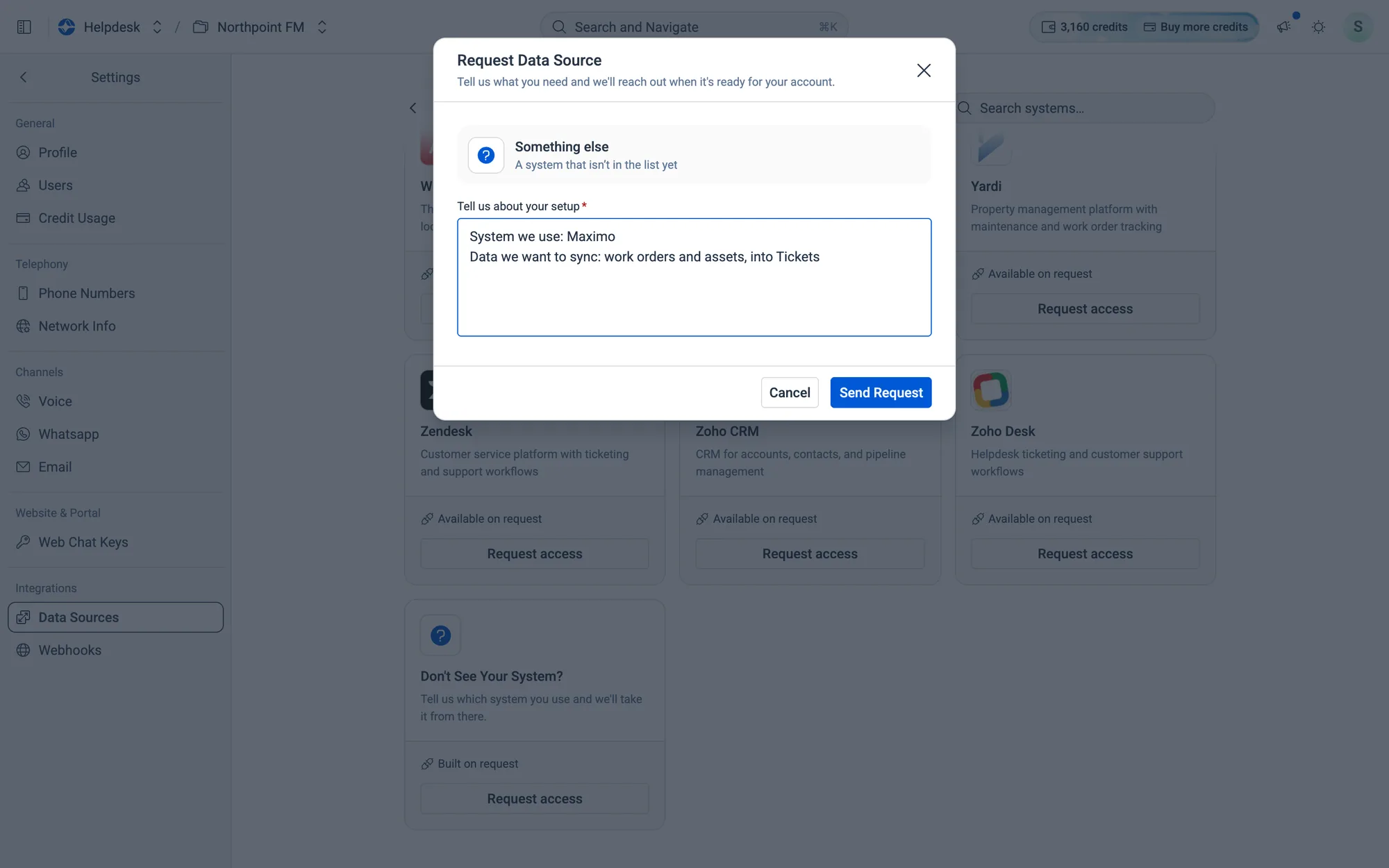Open Whatsapp channel settings
Image resolution: width=1389 pixels, height=868 pixels.
(116, 434)
